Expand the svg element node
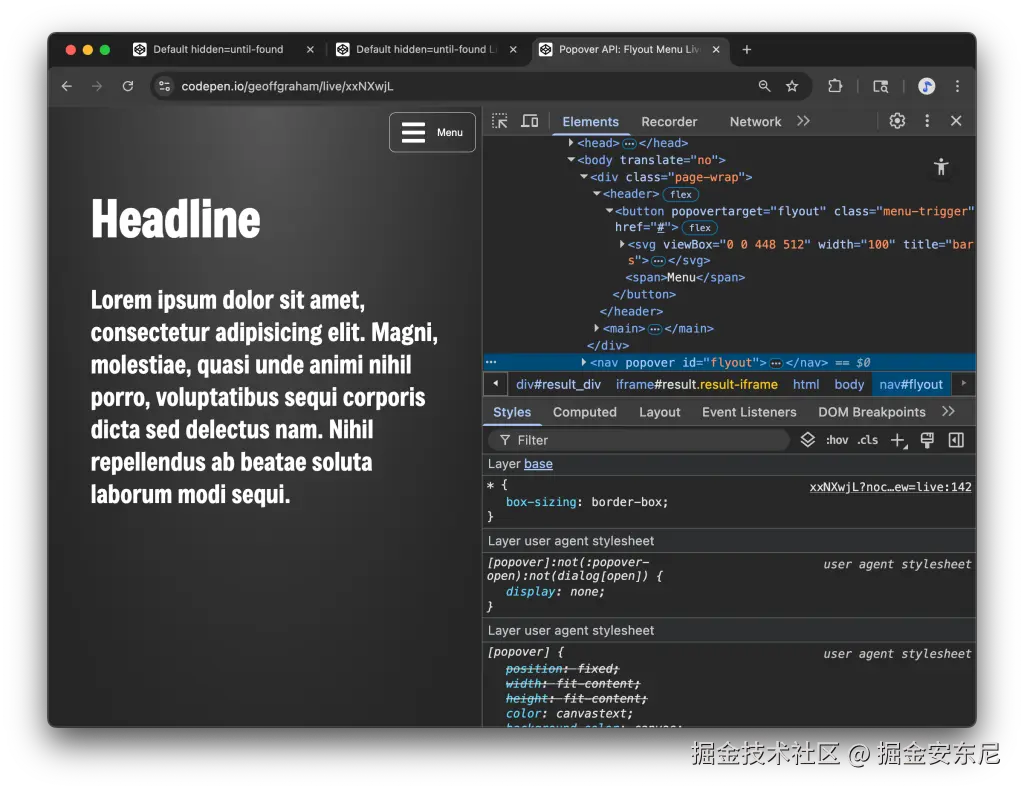Screen dimensions: 1024x790 tap(622, 244)
